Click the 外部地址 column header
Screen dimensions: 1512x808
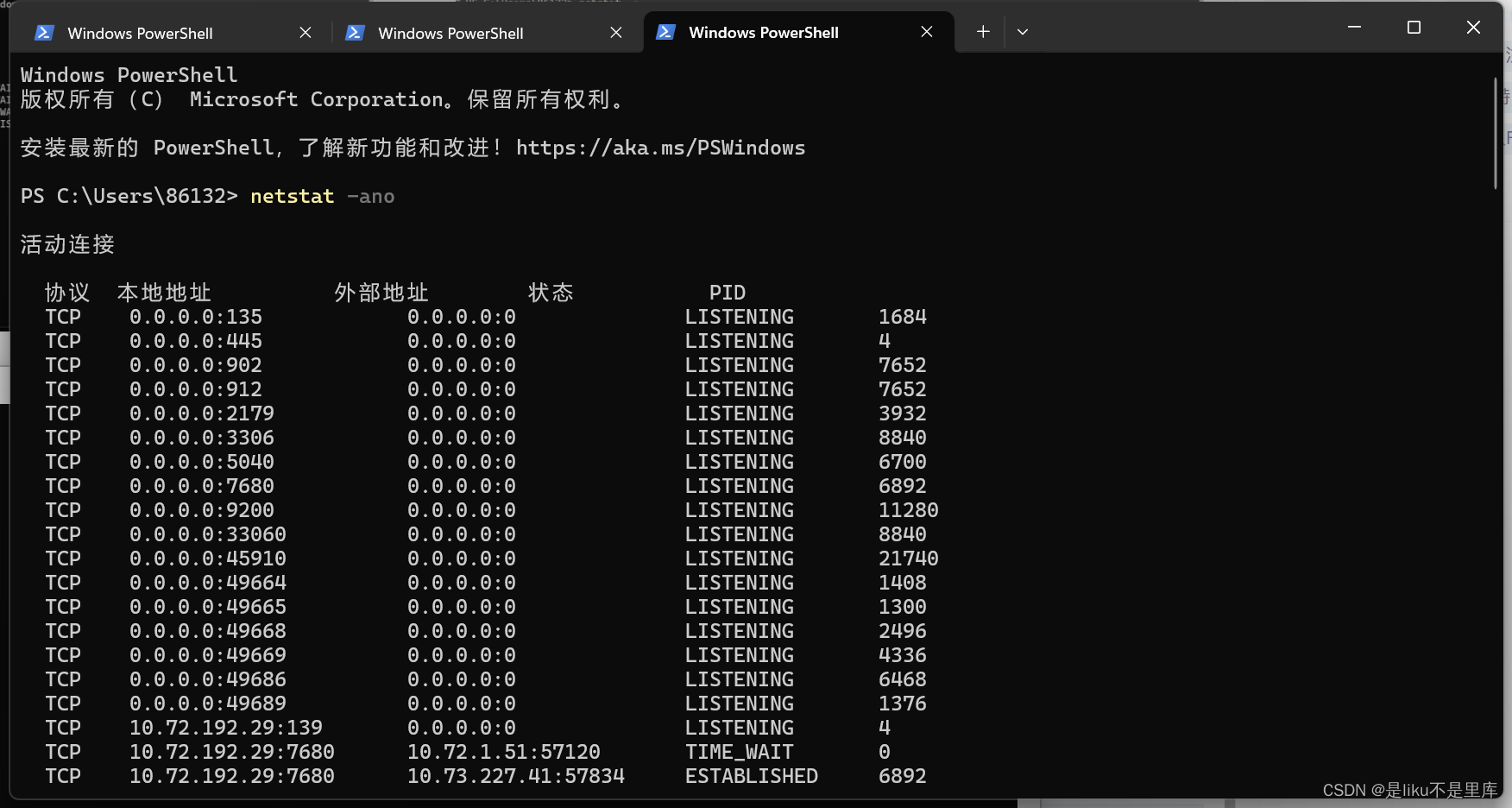(x=381, y=294)
